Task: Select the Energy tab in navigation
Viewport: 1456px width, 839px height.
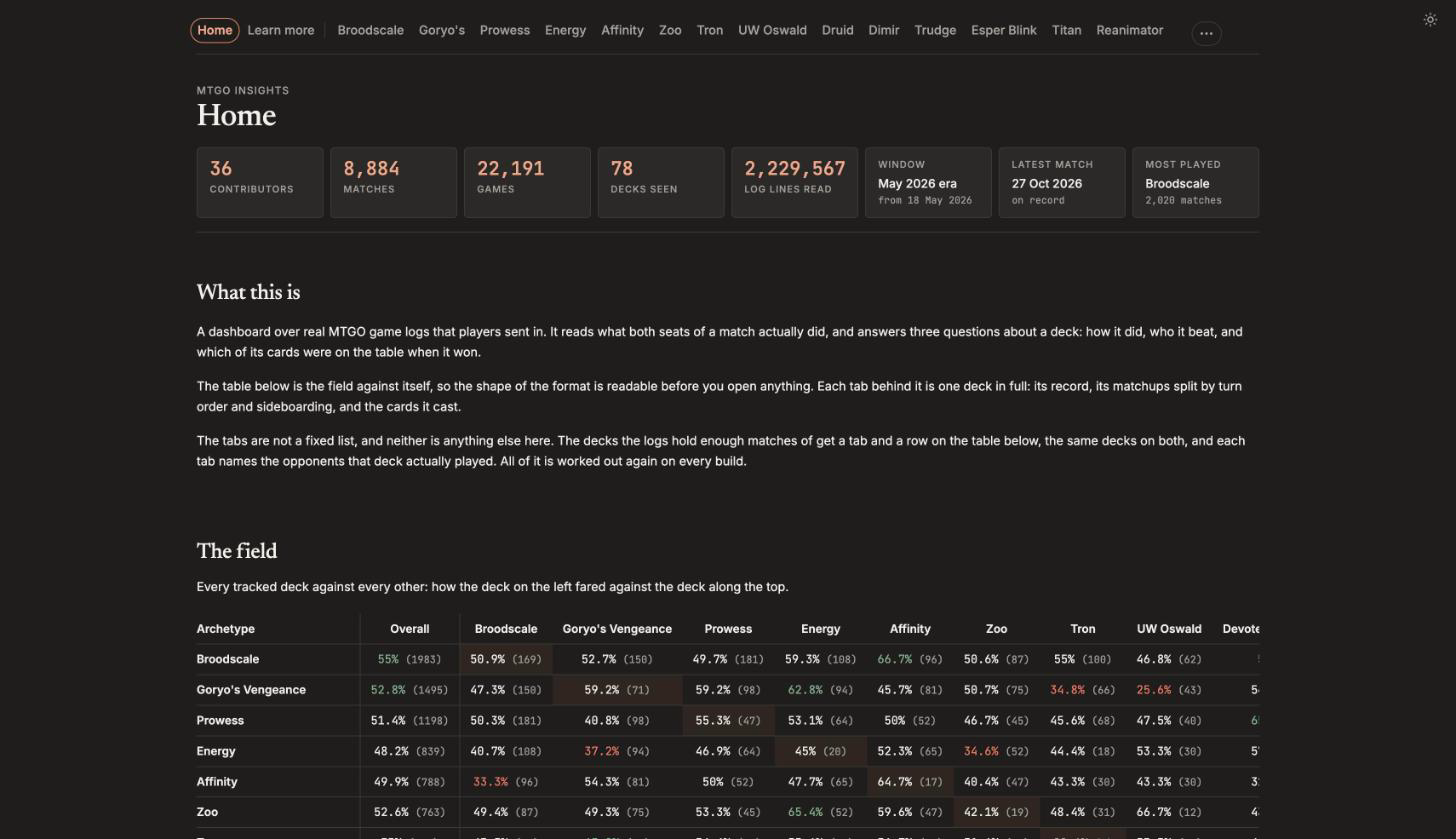Action: point(565,30)
